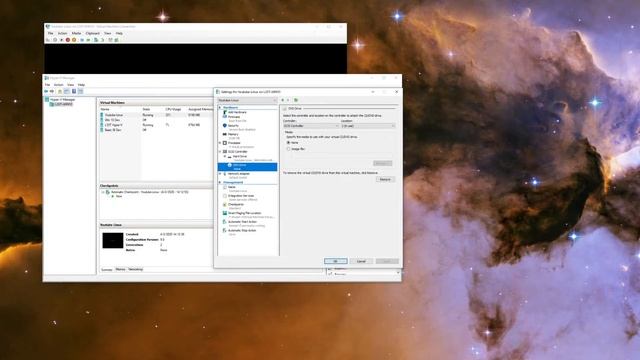The width and height of the screenshot is (640, 360).
Task: Open Help menu in Hyper-V Manager window
Action: (x=82, y=85)
